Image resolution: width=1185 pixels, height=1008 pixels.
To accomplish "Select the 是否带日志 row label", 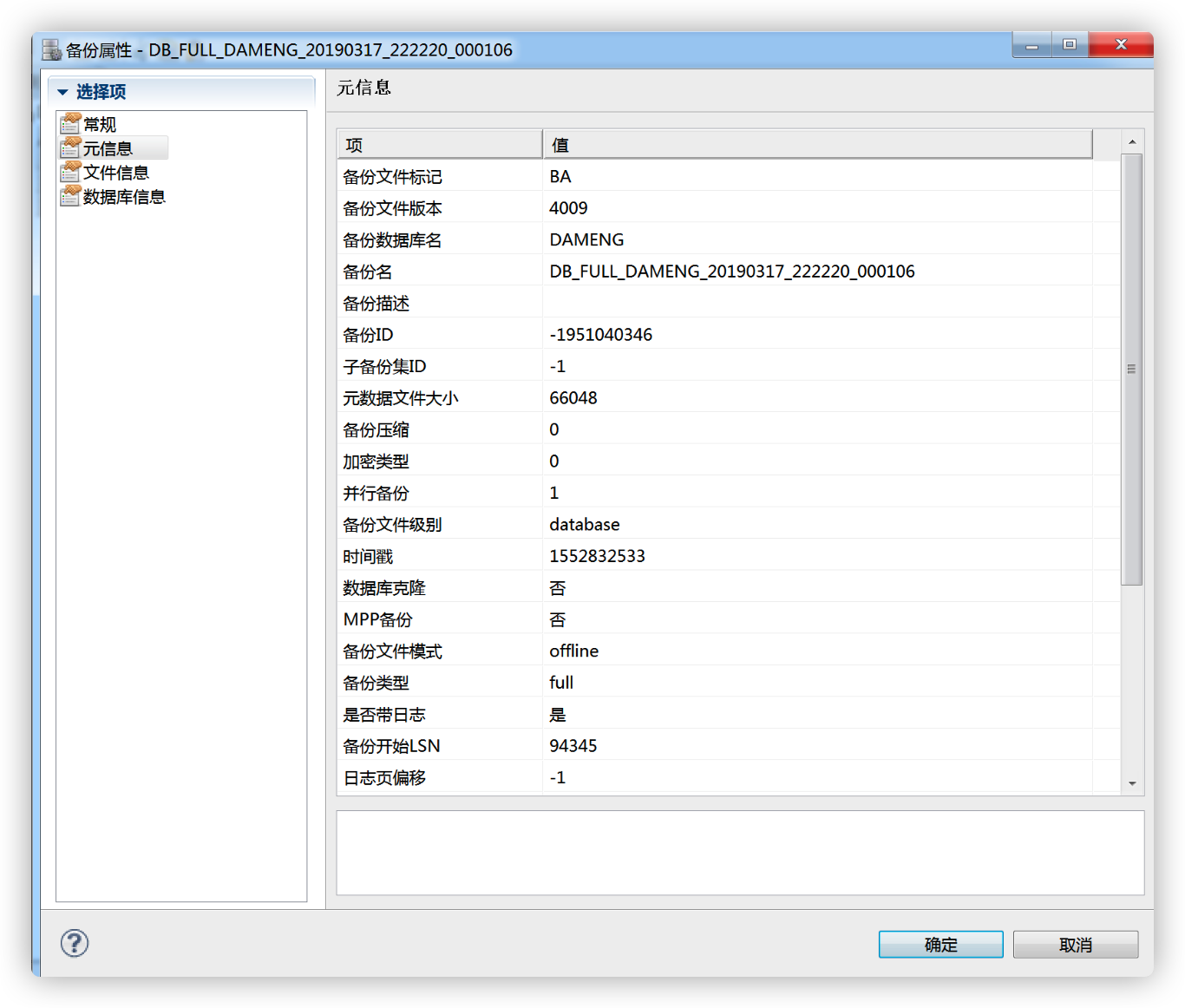I will pyautogui.click(x=384, y=715).
